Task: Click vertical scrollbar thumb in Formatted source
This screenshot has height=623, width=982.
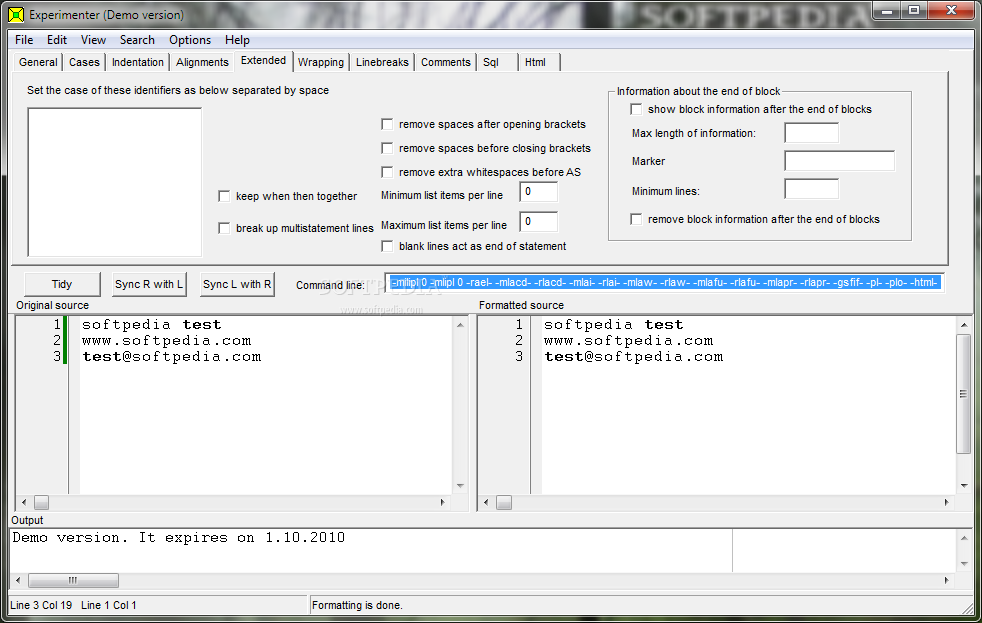Action: 964,394
